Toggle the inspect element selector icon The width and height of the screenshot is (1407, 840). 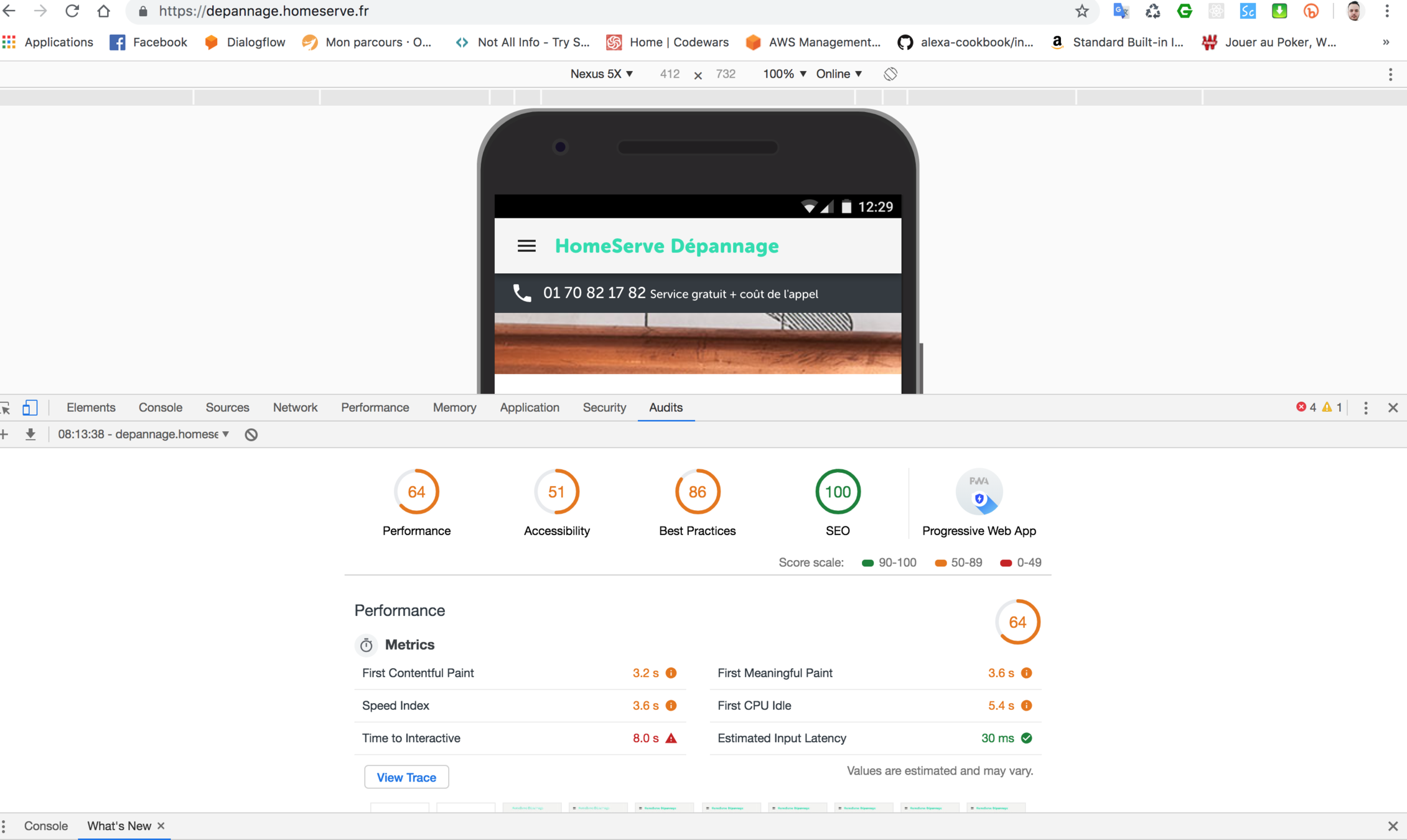[x=6, y=408]
